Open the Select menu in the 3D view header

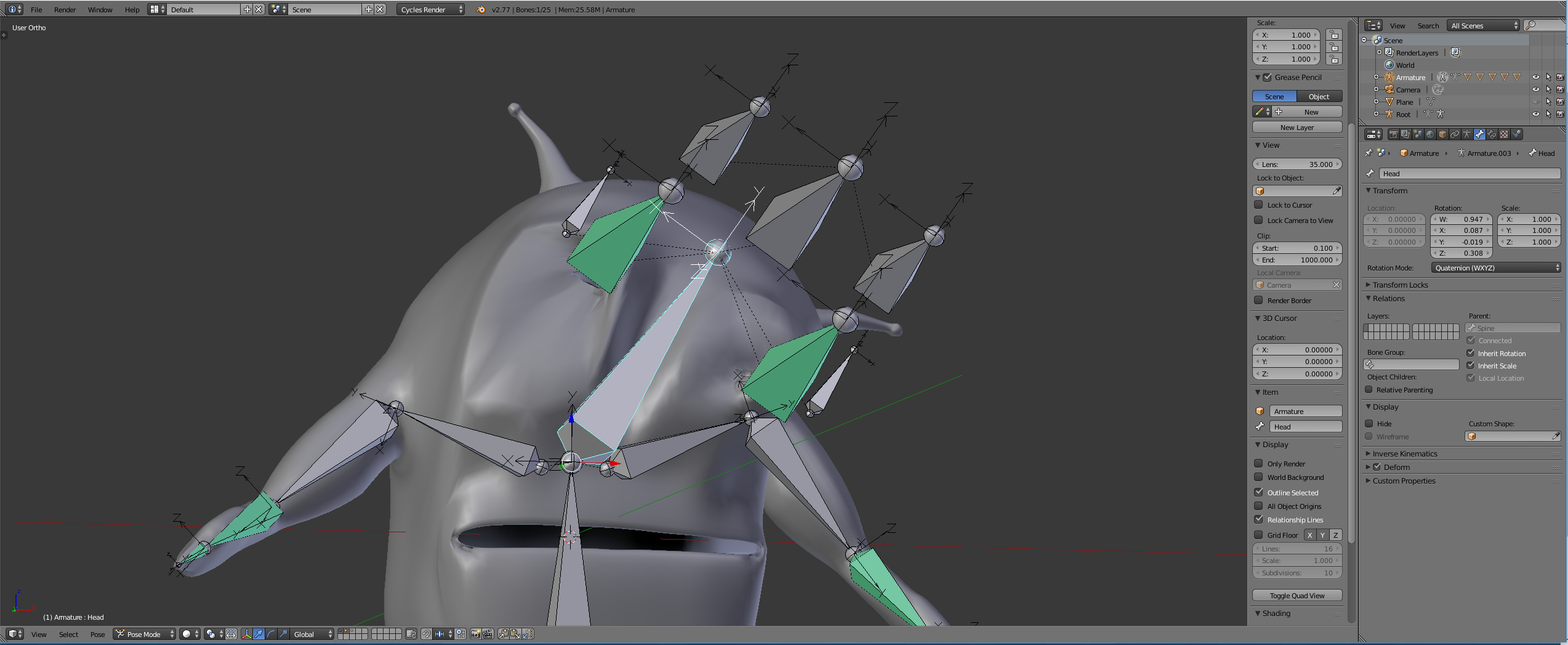pyautogui.click(x=68, y=634)
